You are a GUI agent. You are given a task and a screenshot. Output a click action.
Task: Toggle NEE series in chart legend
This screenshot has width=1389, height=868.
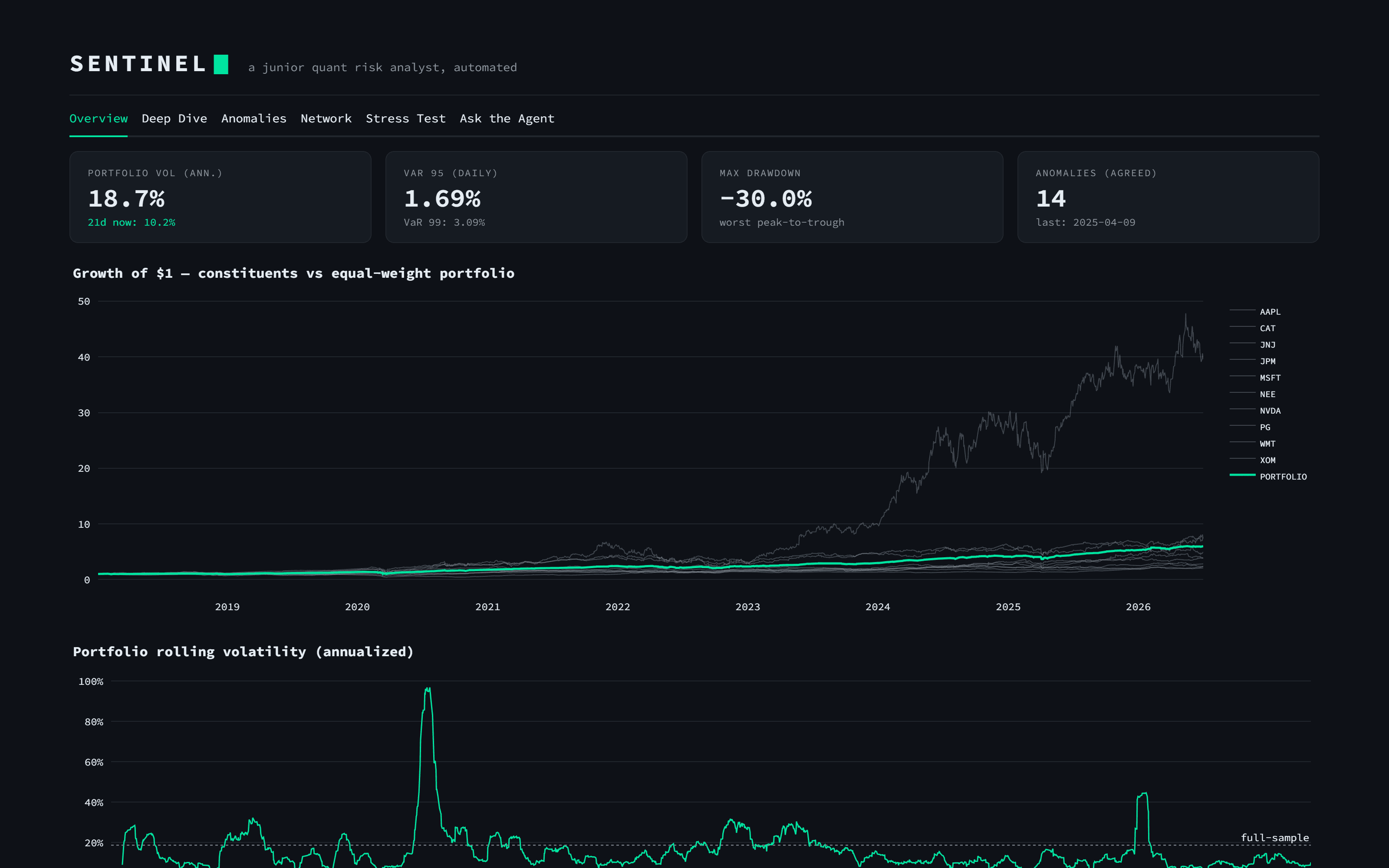[1253, 394]
